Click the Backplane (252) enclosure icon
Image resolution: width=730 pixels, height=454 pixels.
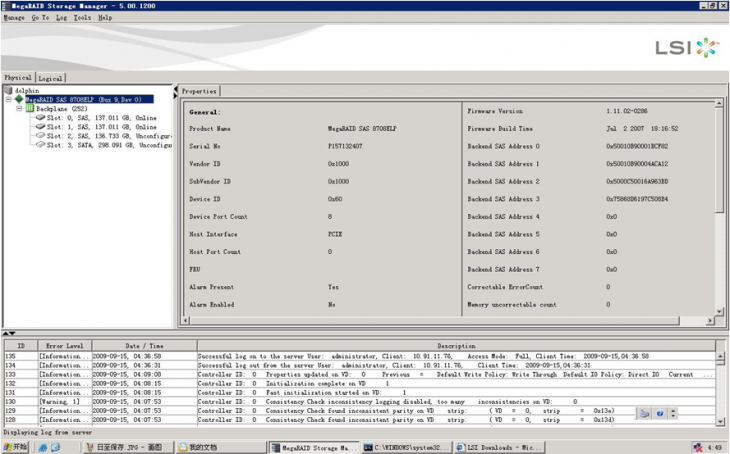[29, 108]
